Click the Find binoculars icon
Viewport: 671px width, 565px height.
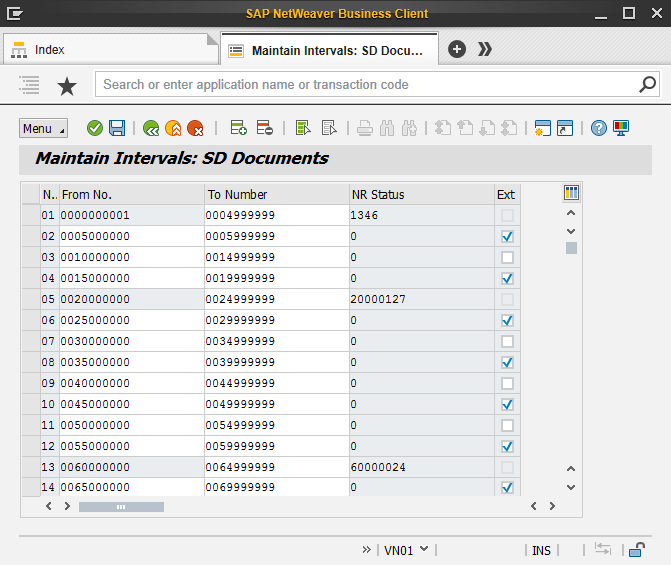pyautogui.click(x=387, y=128)
